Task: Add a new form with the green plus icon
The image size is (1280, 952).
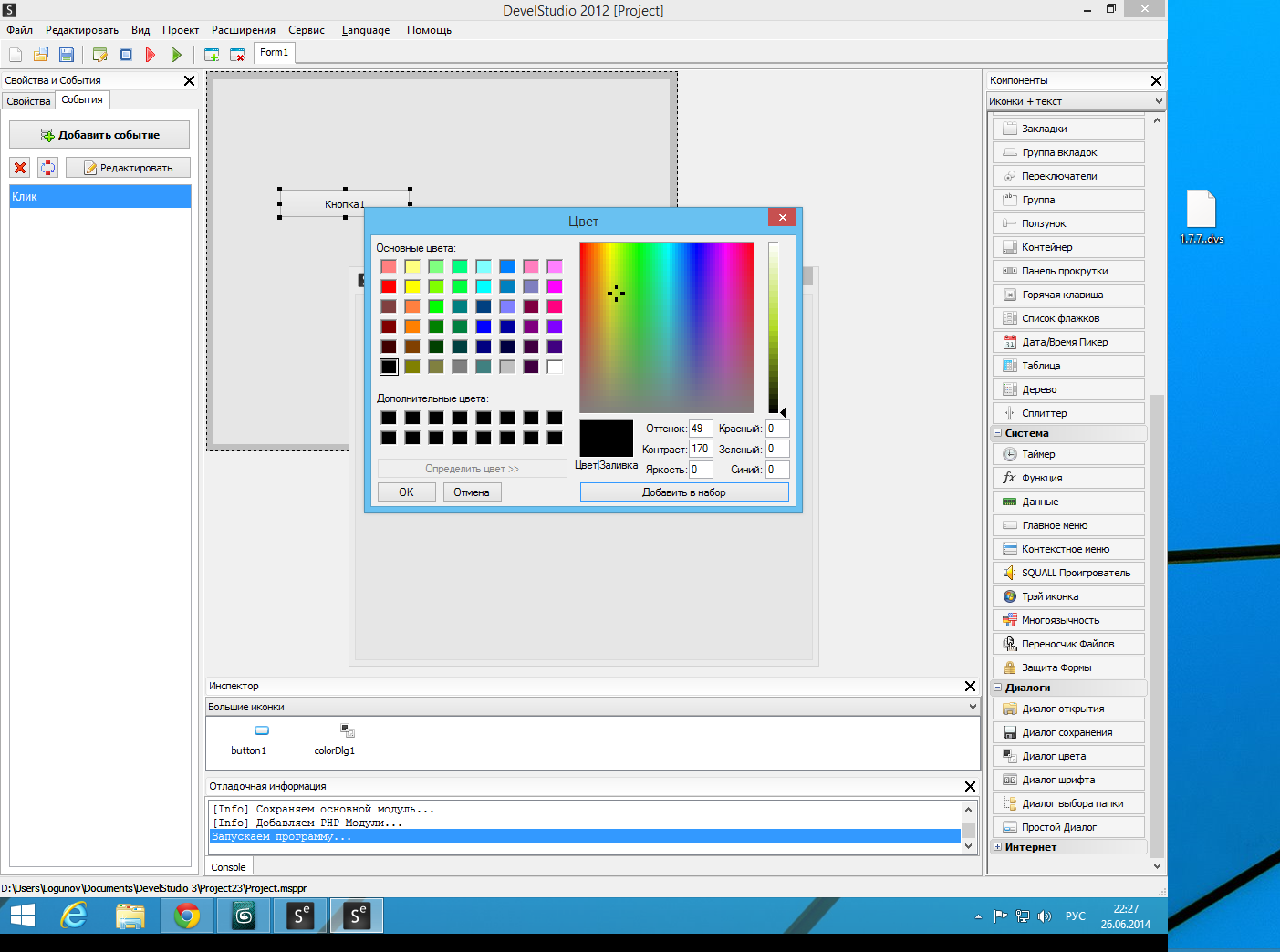Action: (212, 55)
